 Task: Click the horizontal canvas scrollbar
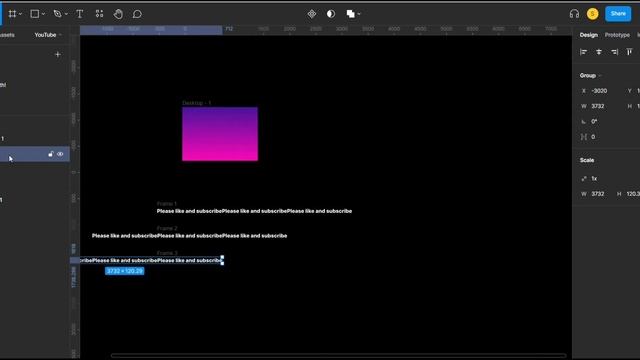point(338,356)
